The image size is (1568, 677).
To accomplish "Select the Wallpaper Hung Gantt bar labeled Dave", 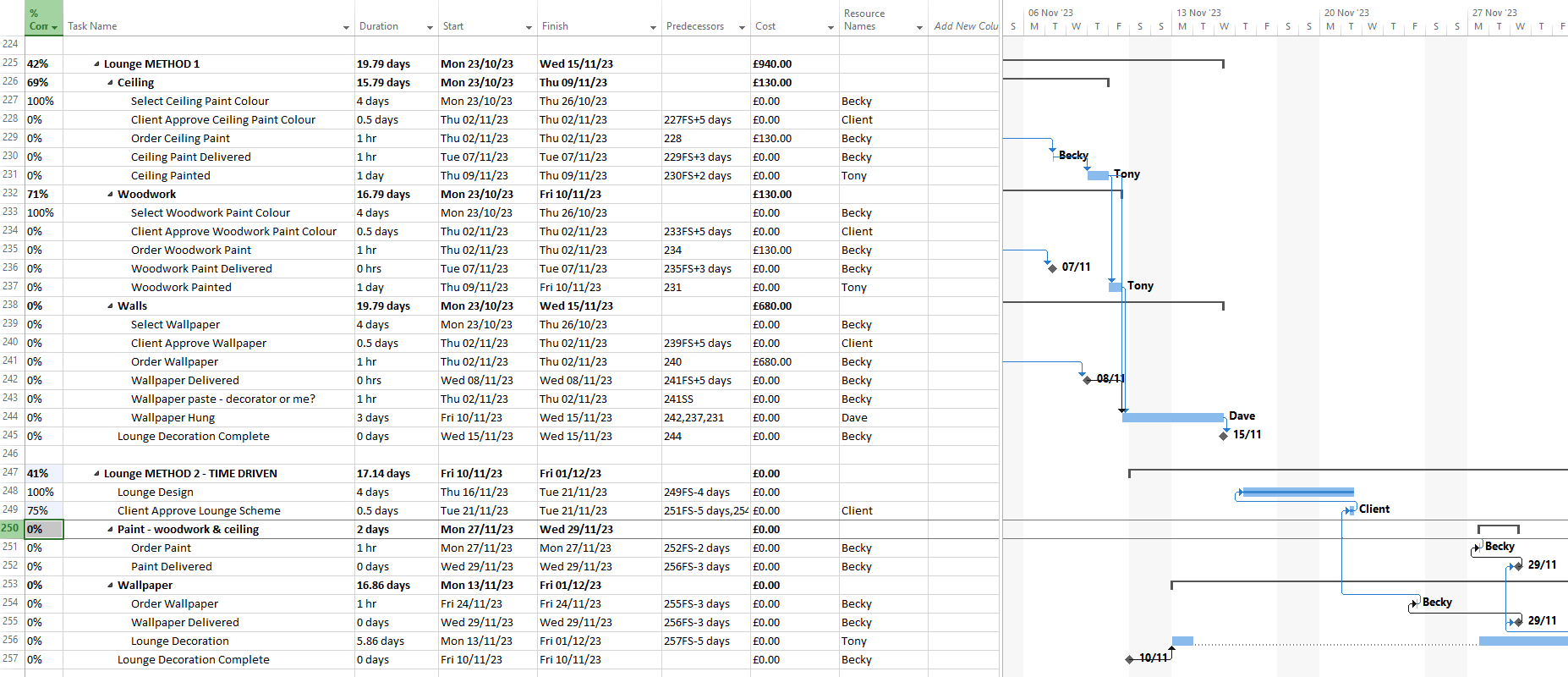I will (x=1173, y=417).
